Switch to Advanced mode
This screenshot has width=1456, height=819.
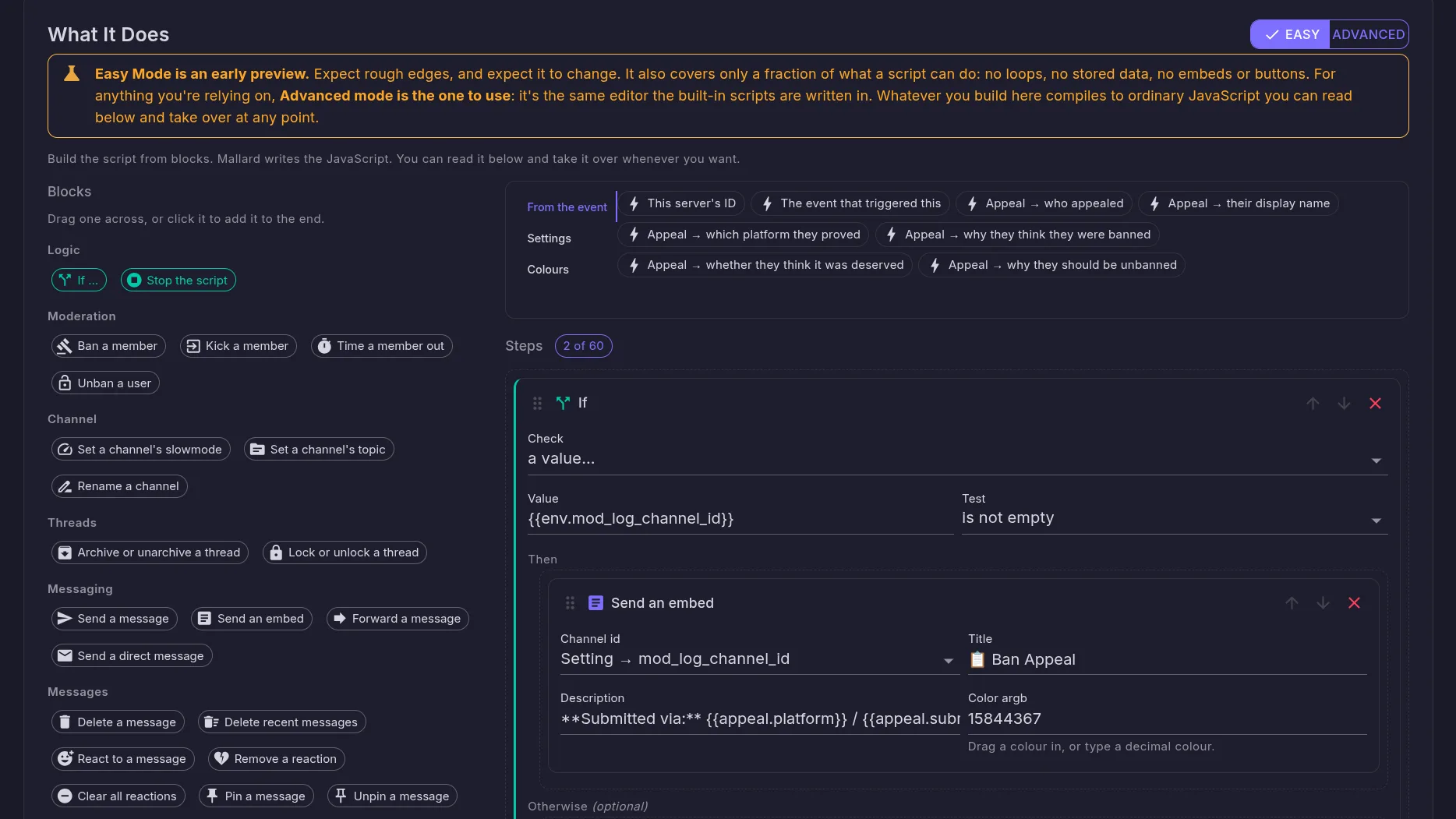point(1369,34)
